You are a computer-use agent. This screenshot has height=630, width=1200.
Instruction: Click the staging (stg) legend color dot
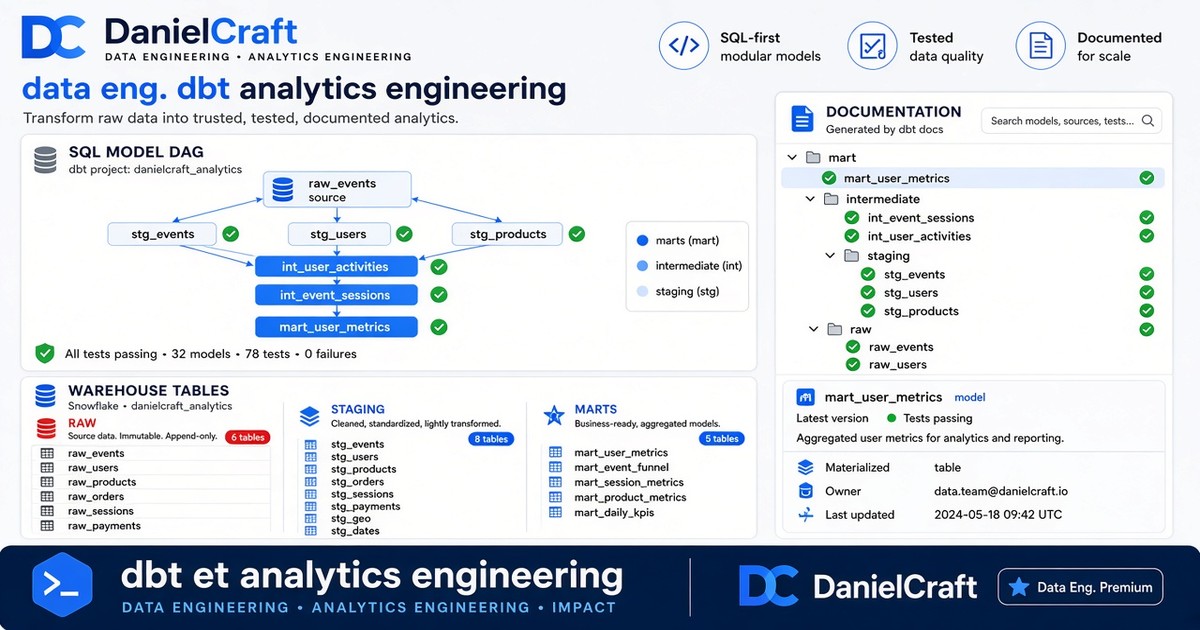click(x=642, y=291)
